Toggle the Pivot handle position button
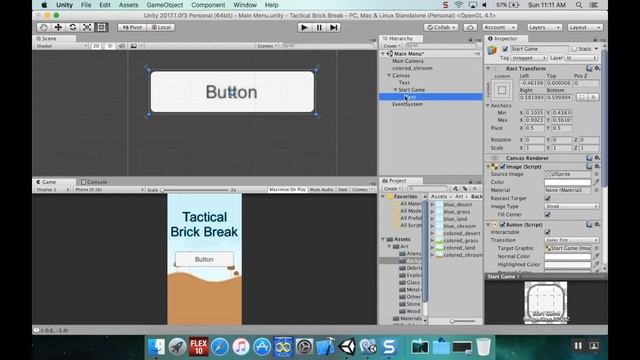The height and width of the screenshot is (360, 640). pyautogui.click(x=132, y=27)
